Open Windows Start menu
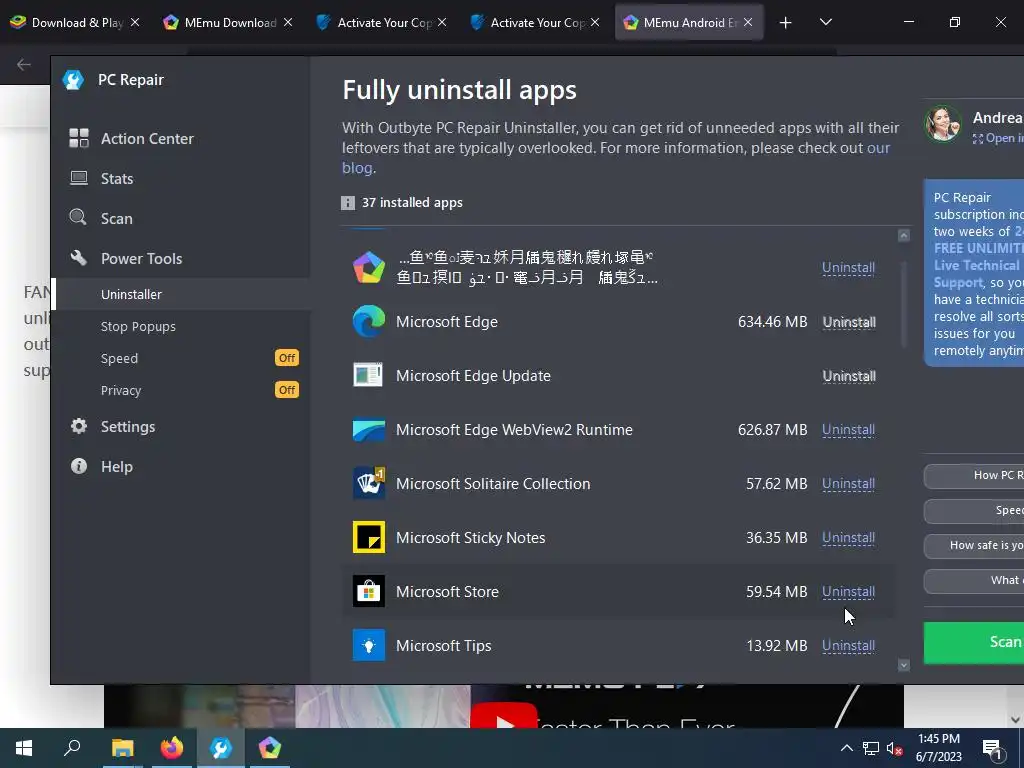The image size is (1024, 768). (24, 748)
